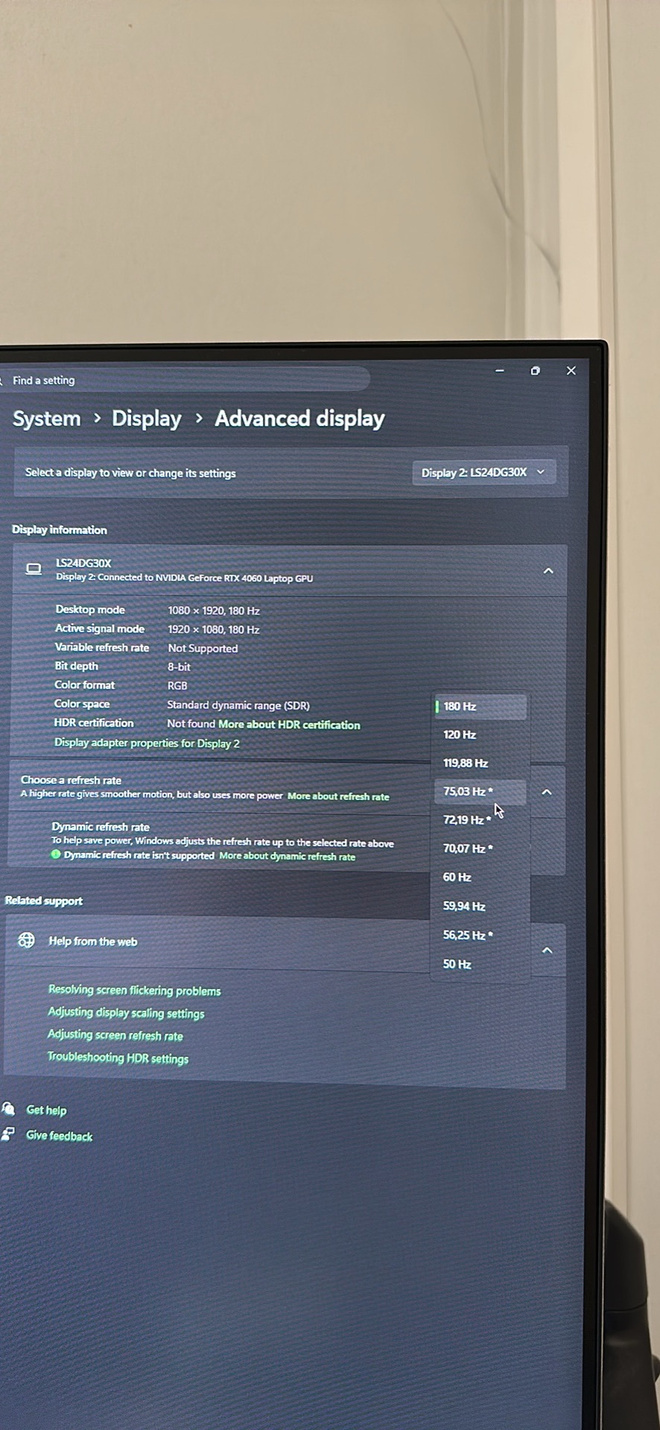
Task: Open More about dynamic refresh rate link
Action: [287, 856]
